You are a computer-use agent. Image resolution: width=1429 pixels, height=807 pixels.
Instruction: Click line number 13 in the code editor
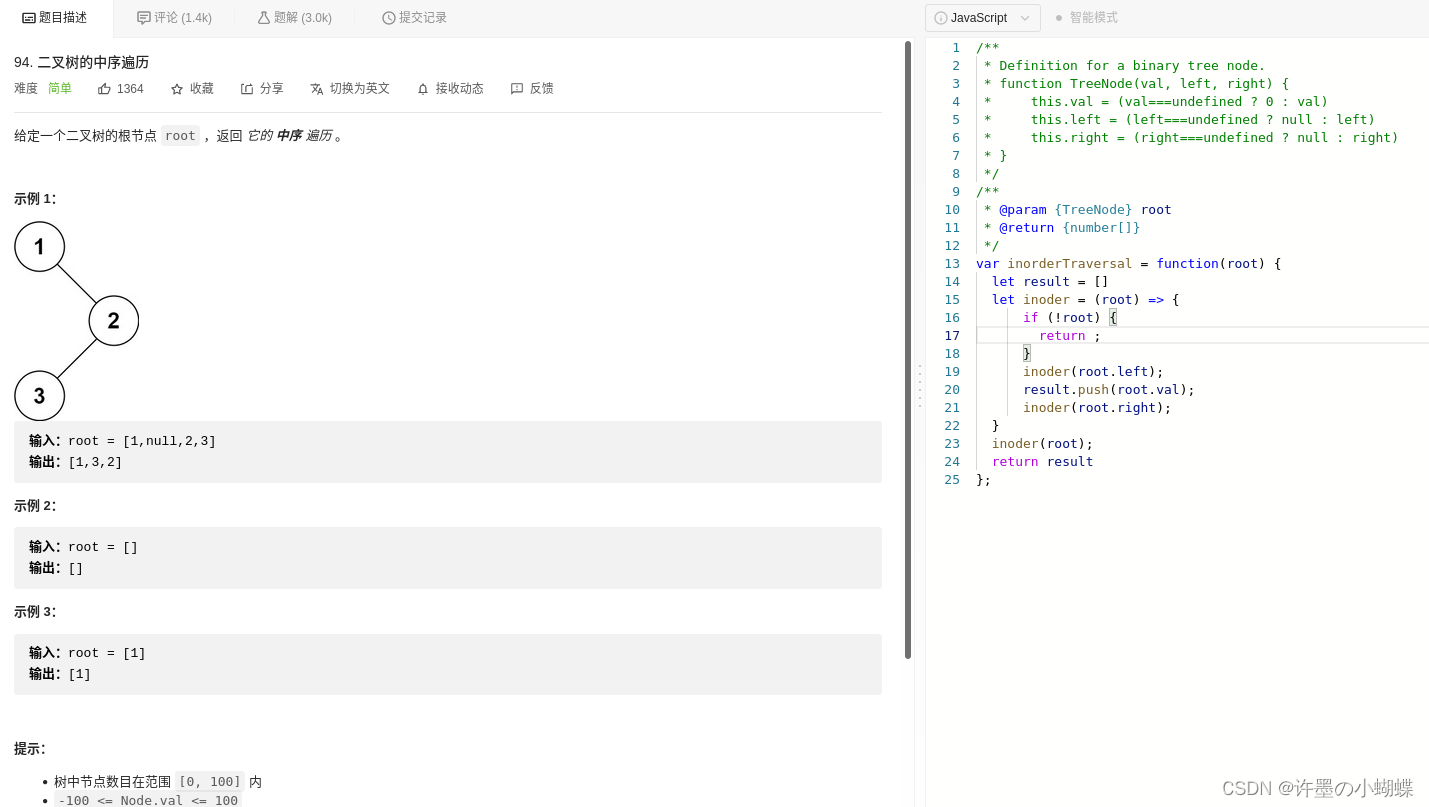(951, 263)
